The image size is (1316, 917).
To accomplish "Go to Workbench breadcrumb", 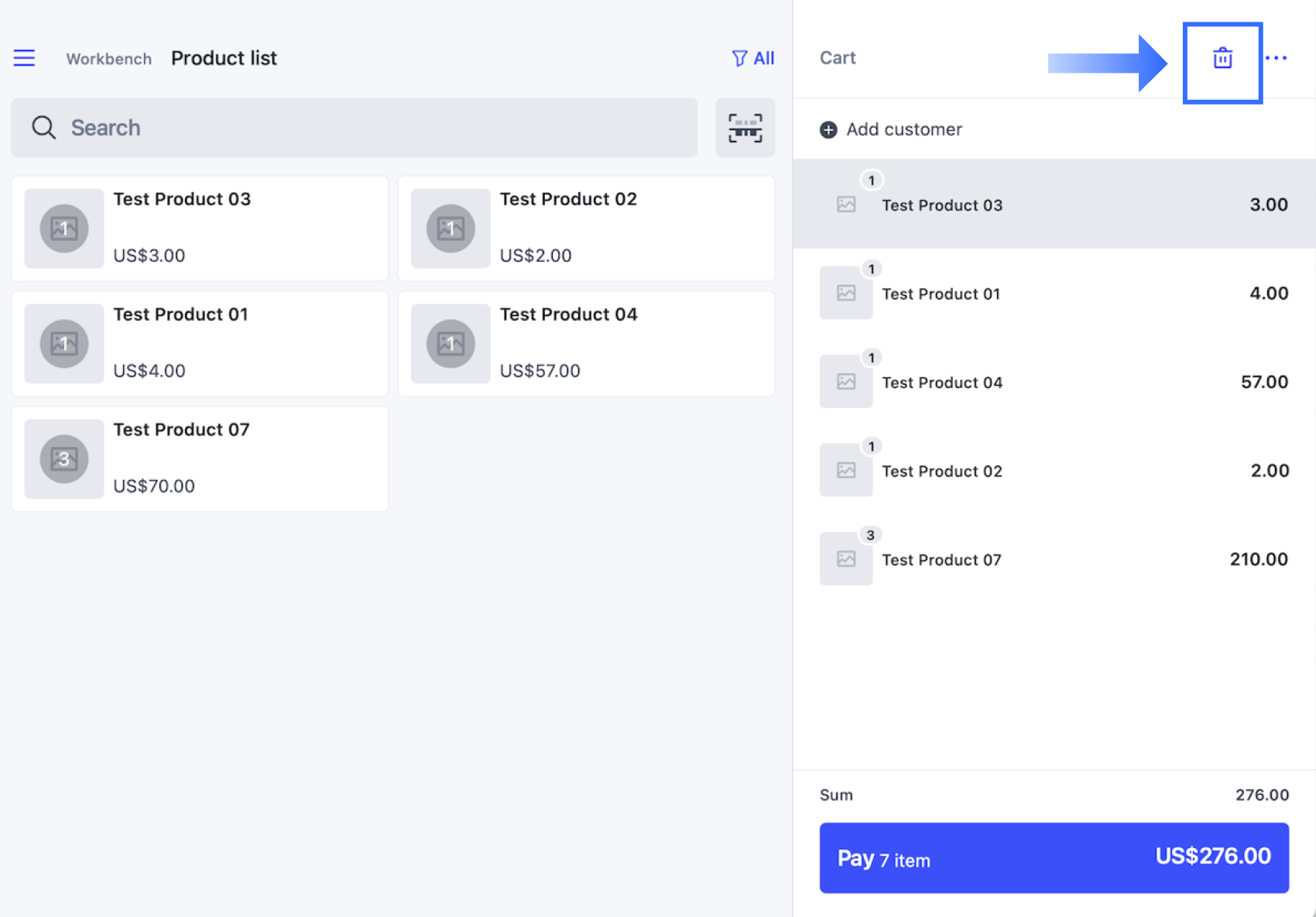I will tap(108, 59).
